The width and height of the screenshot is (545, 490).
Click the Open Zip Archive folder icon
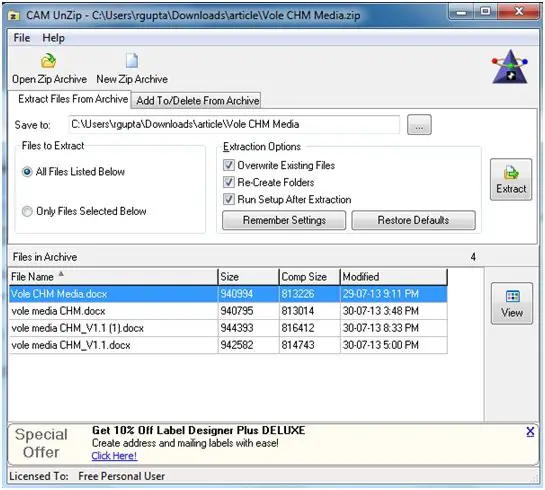48,61
